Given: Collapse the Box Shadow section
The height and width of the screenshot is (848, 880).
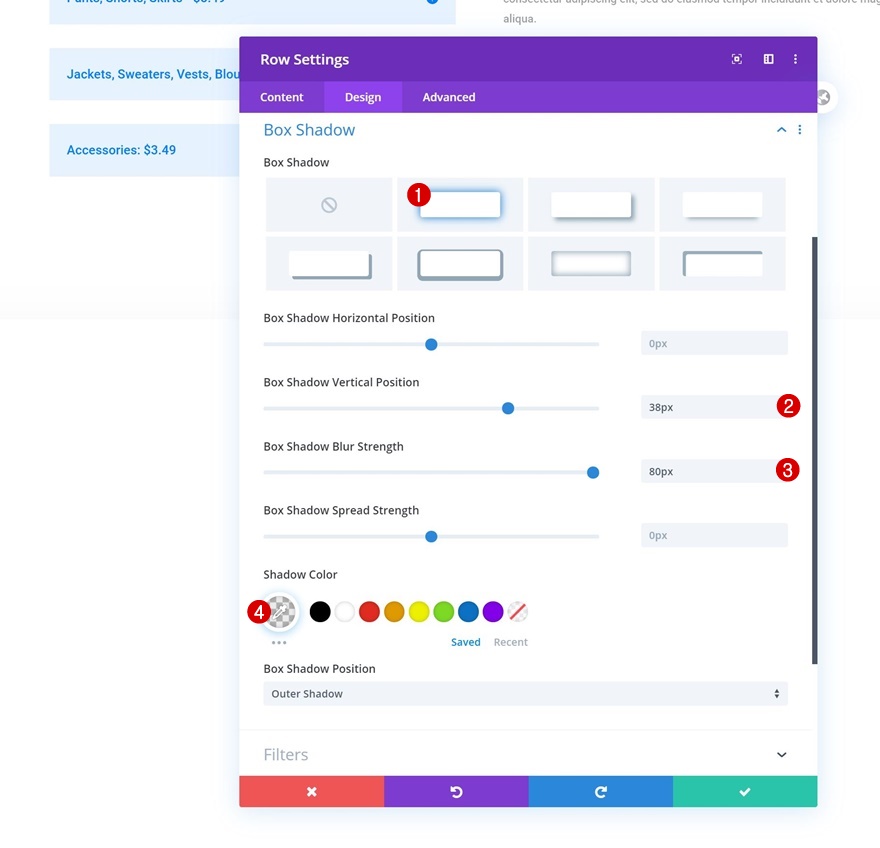Looking at the screenshot, I should tap(781, 130).
